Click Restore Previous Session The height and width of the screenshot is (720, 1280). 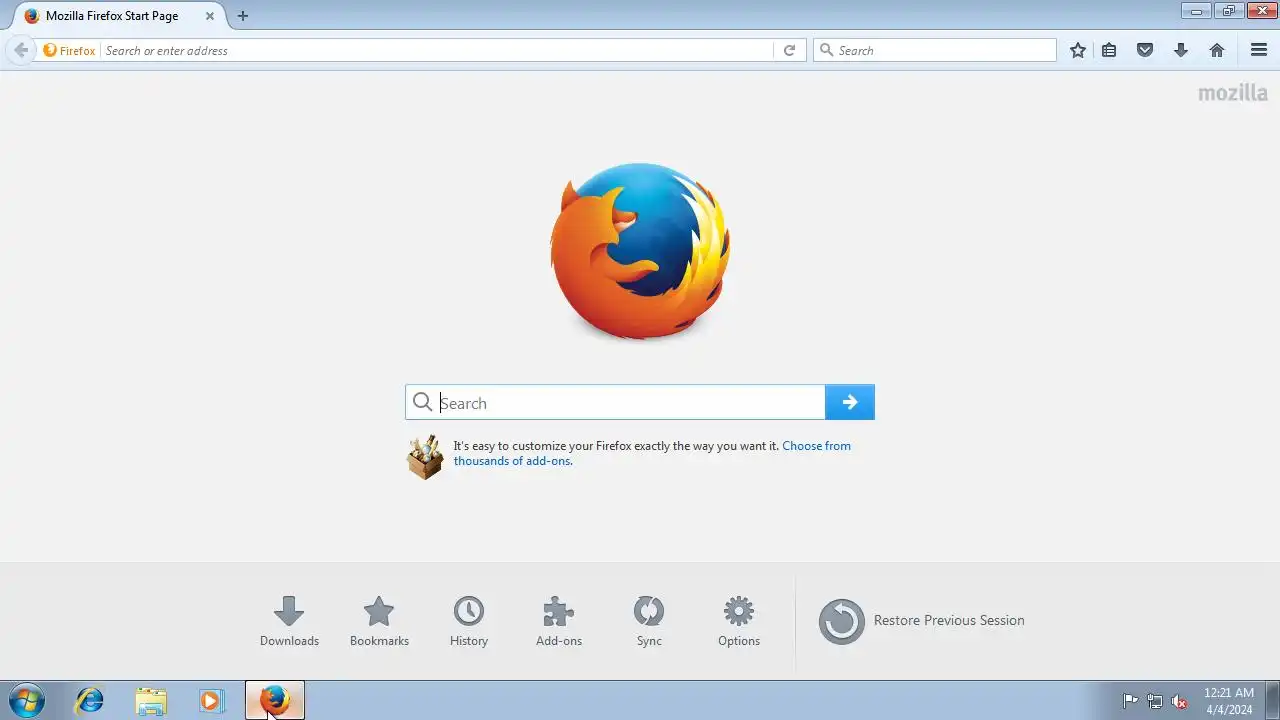coord(922,621)
